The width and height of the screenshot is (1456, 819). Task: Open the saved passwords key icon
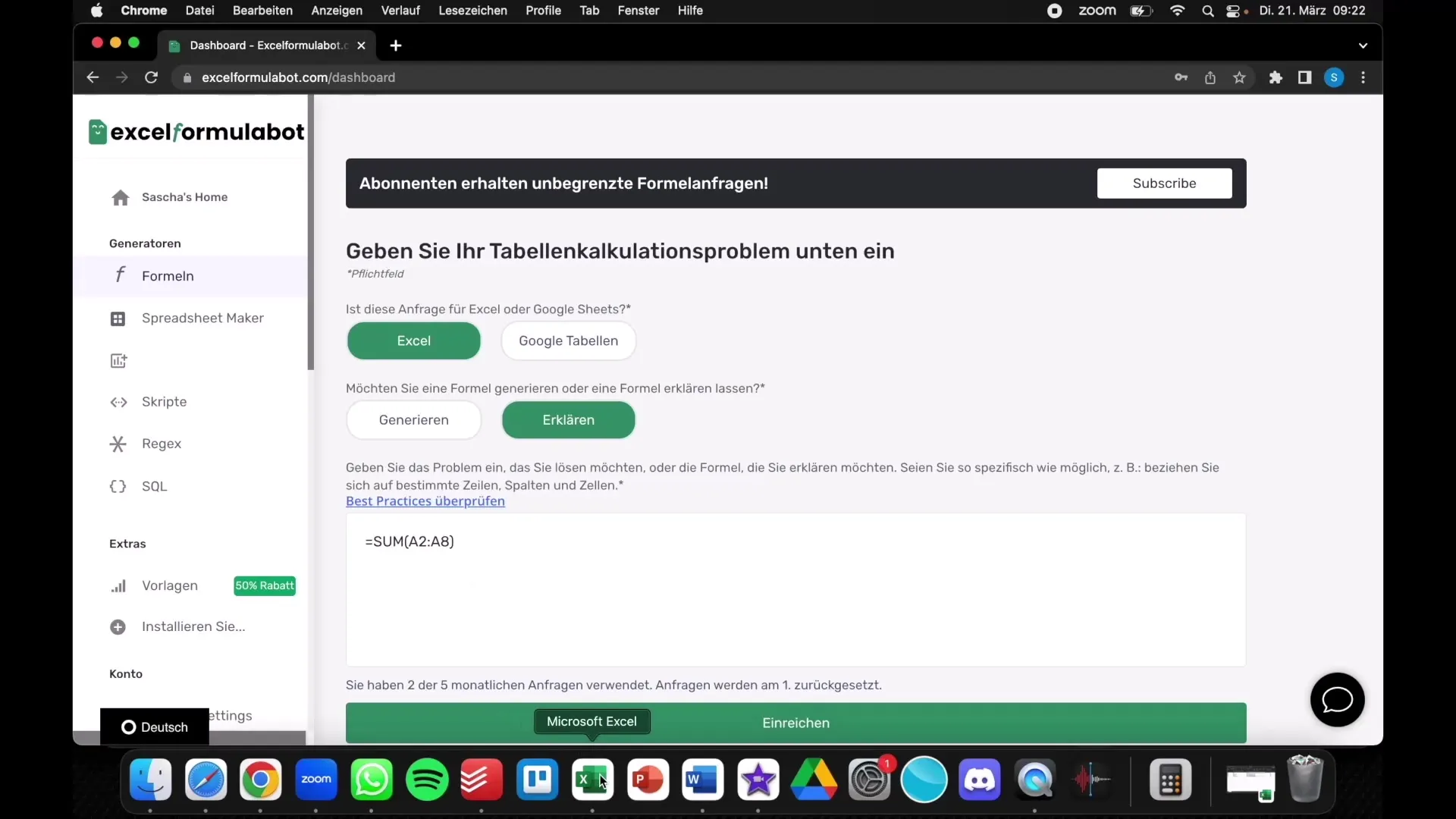[x=1181, y=77]
